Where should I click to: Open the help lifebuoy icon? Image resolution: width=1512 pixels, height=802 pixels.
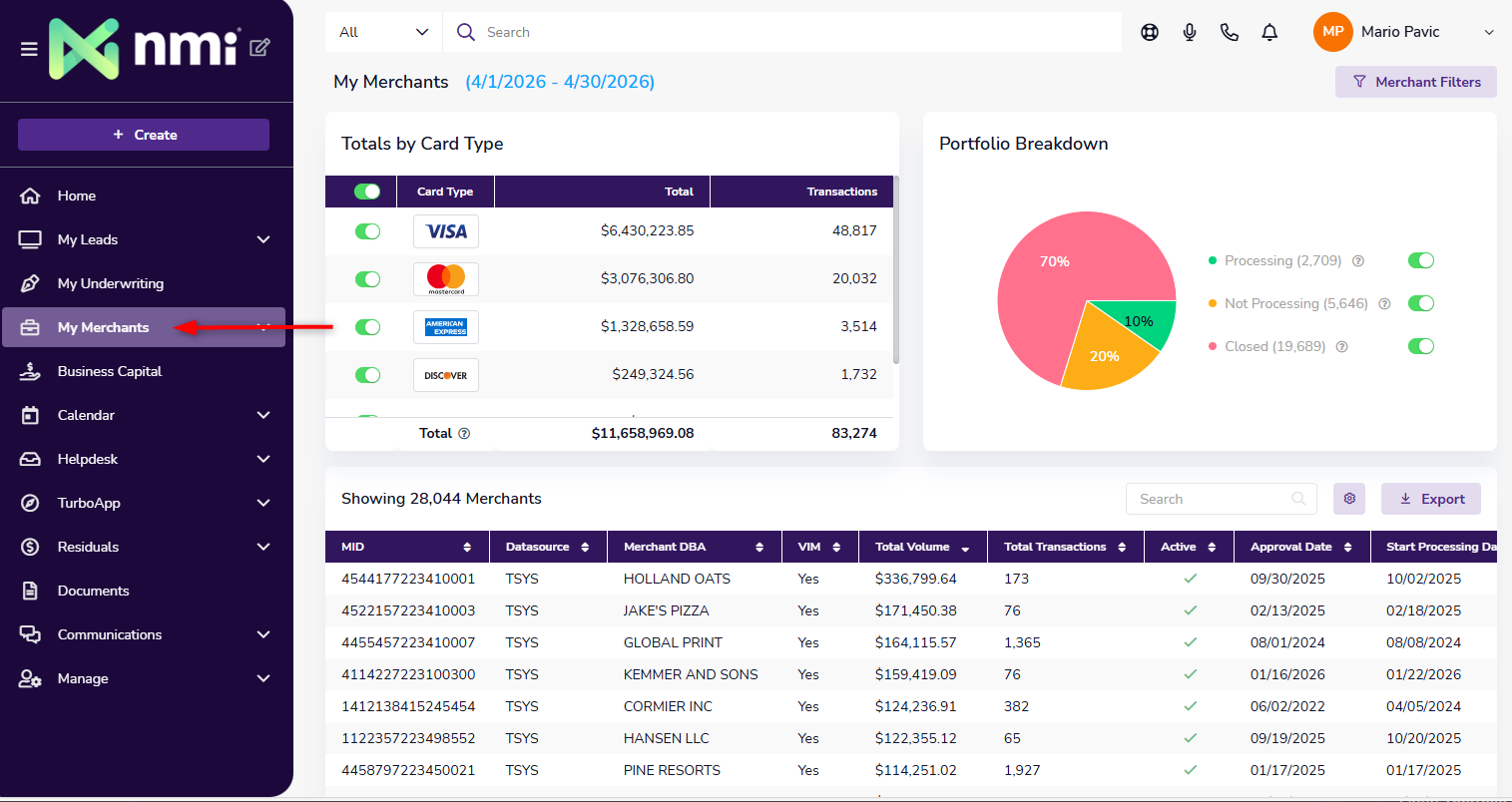(1150, 32)
